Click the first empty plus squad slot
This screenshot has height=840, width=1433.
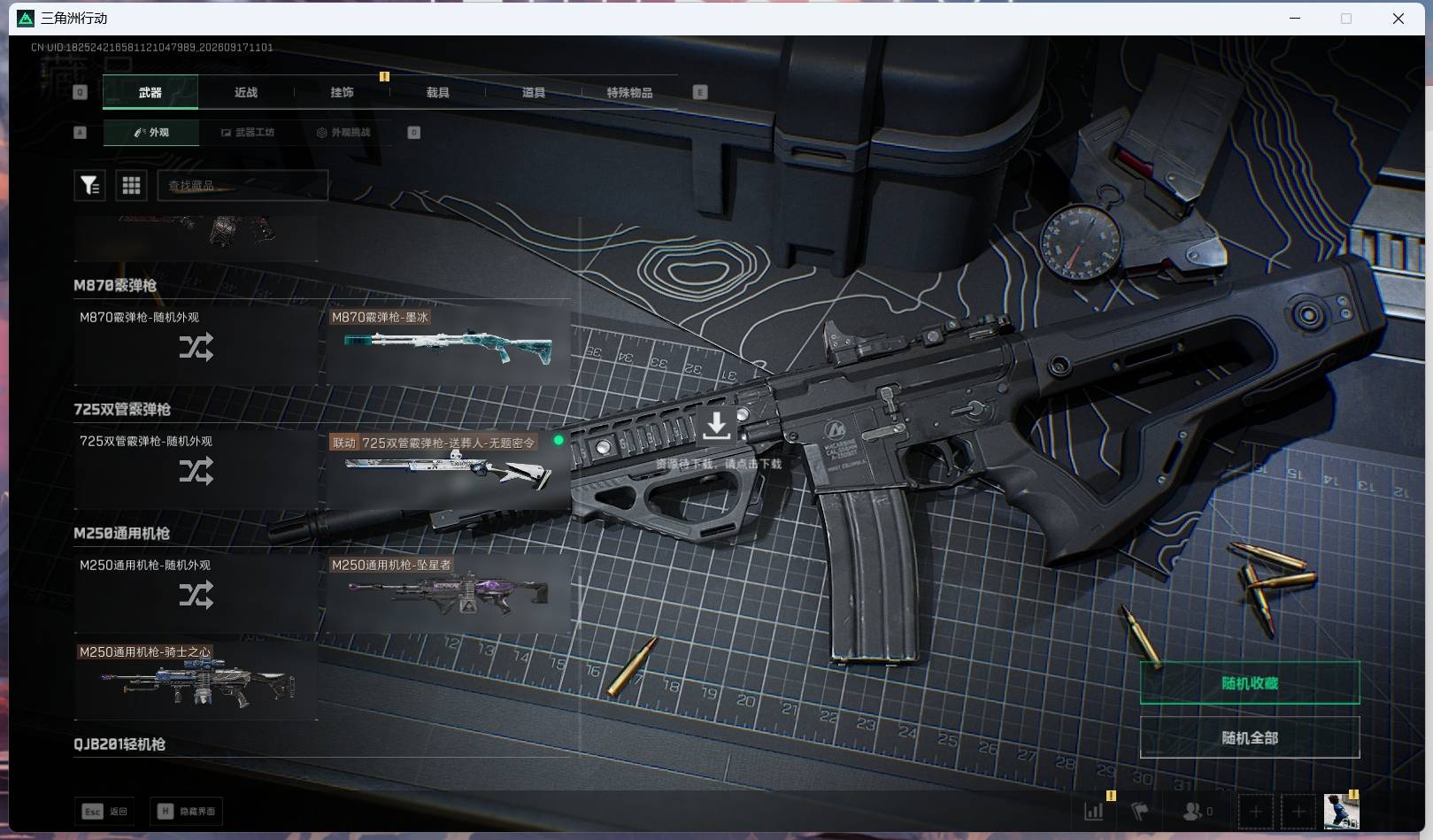coord(1255,811)
